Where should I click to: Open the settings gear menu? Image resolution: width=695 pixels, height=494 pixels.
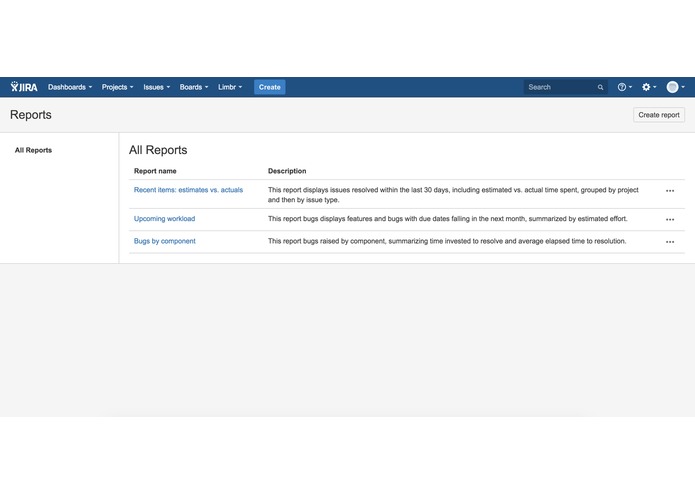649,87
